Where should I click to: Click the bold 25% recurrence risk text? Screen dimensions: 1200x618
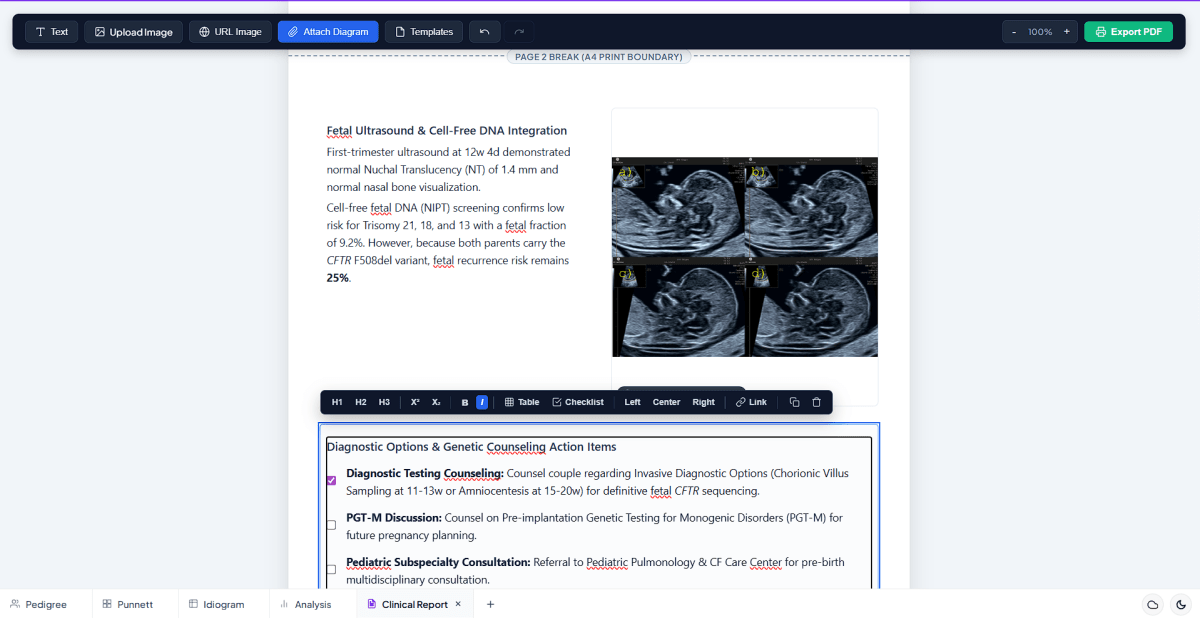[338, 278]
